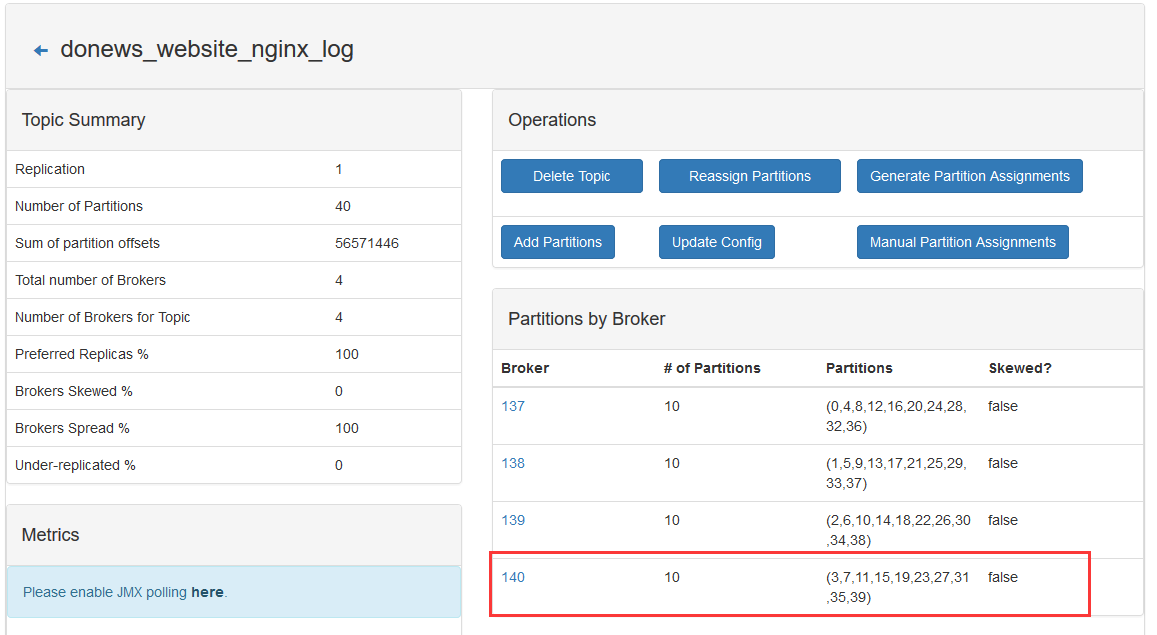Click the Replication row label

coord(49,170)
